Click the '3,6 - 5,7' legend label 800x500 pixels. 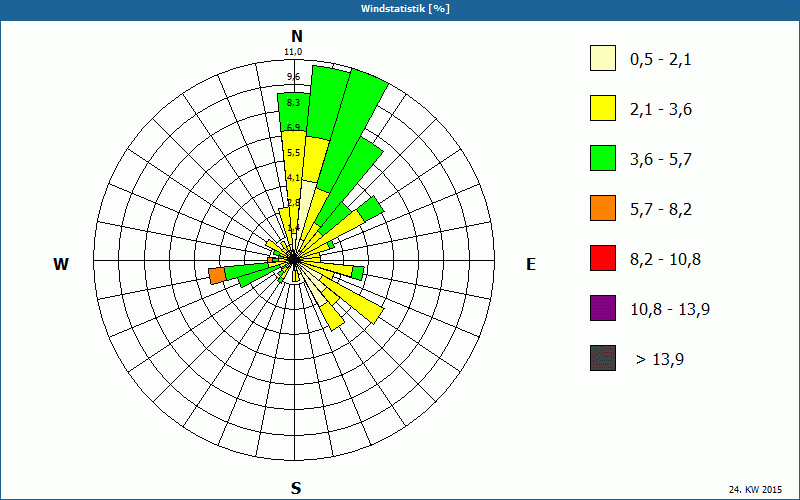661,160
